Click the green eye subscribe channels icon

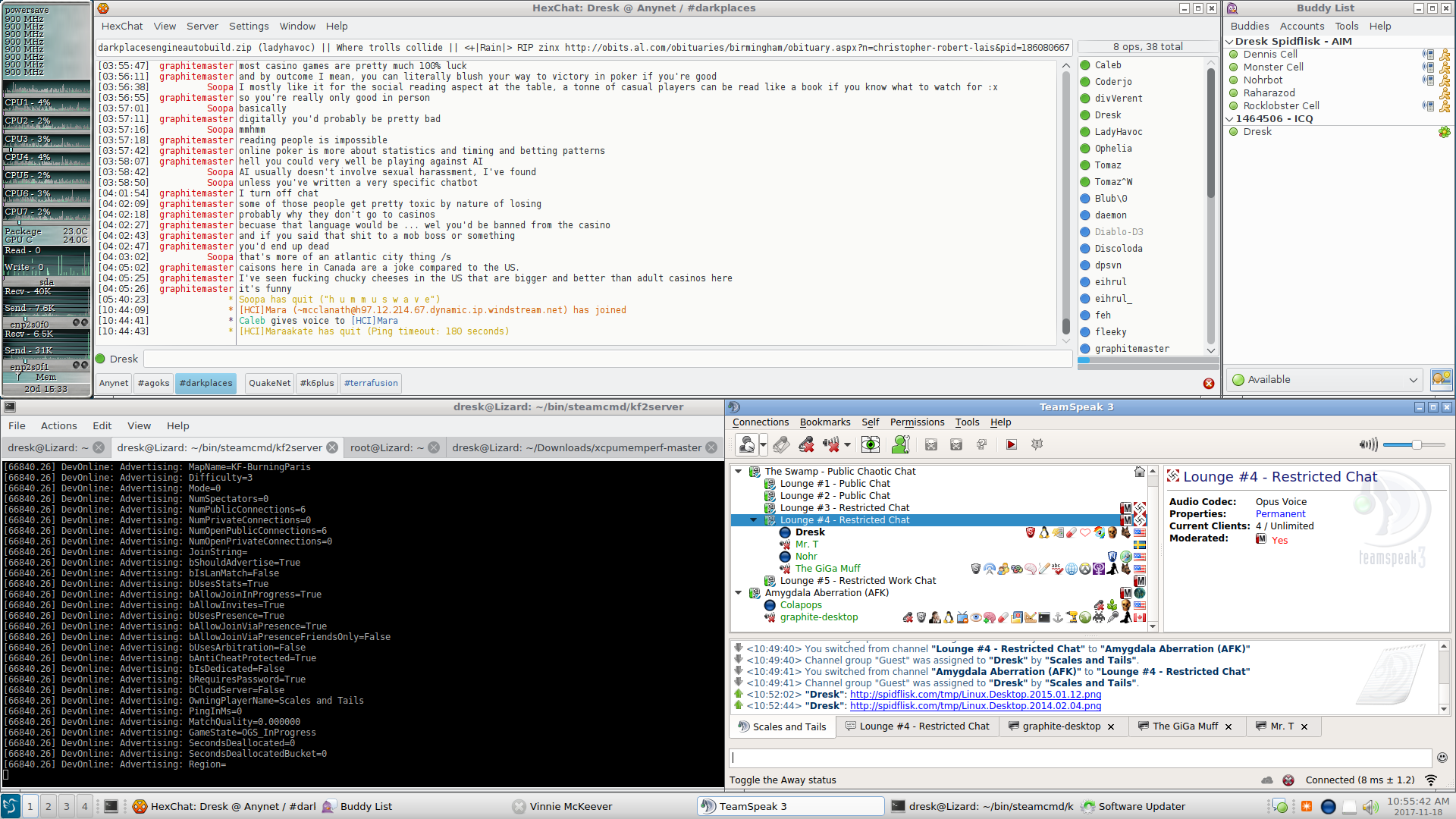pos(871,444)
